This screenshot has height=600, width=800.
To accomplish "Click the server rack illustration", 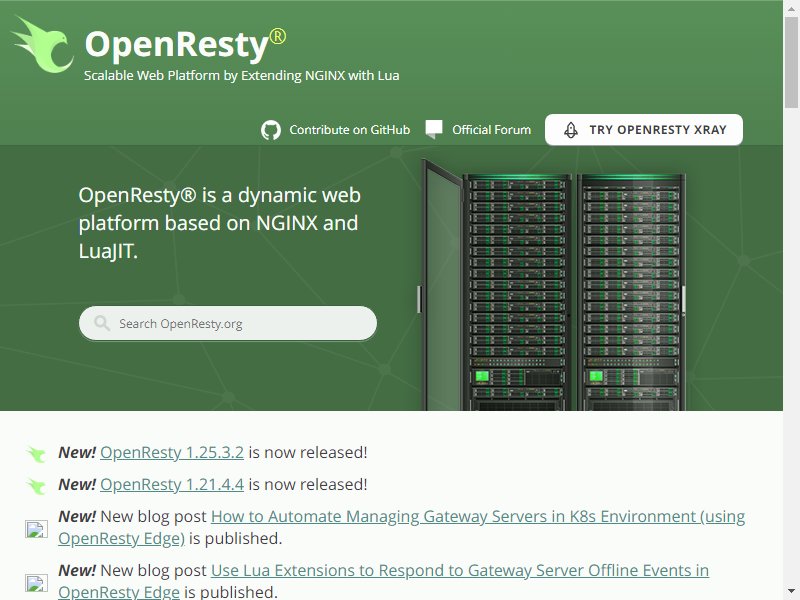I will (x=552, y=285).
